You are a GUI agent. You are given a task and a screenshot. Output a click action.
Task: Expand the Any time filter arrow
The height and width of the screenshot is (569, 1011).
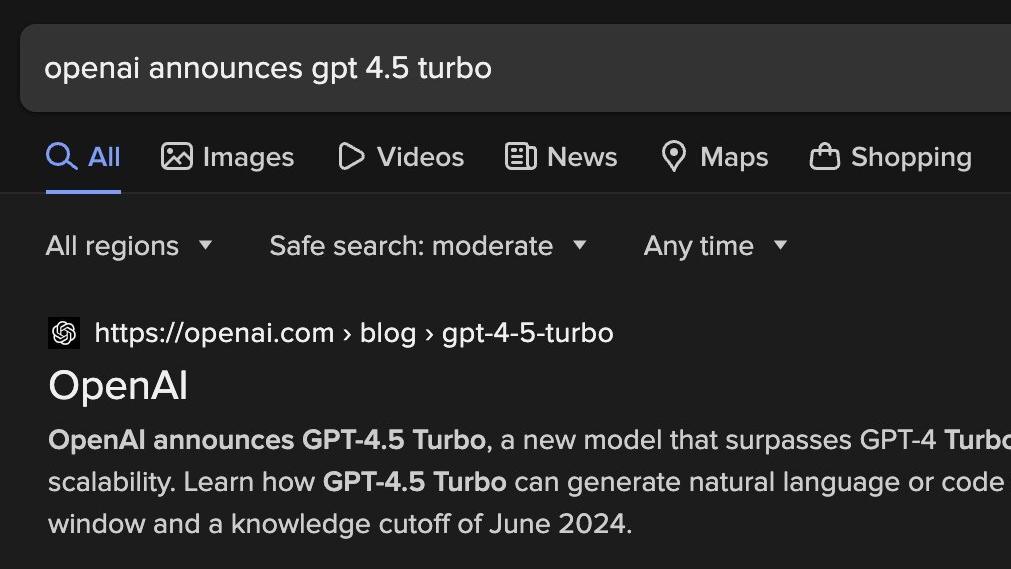(x=780, y=245)
